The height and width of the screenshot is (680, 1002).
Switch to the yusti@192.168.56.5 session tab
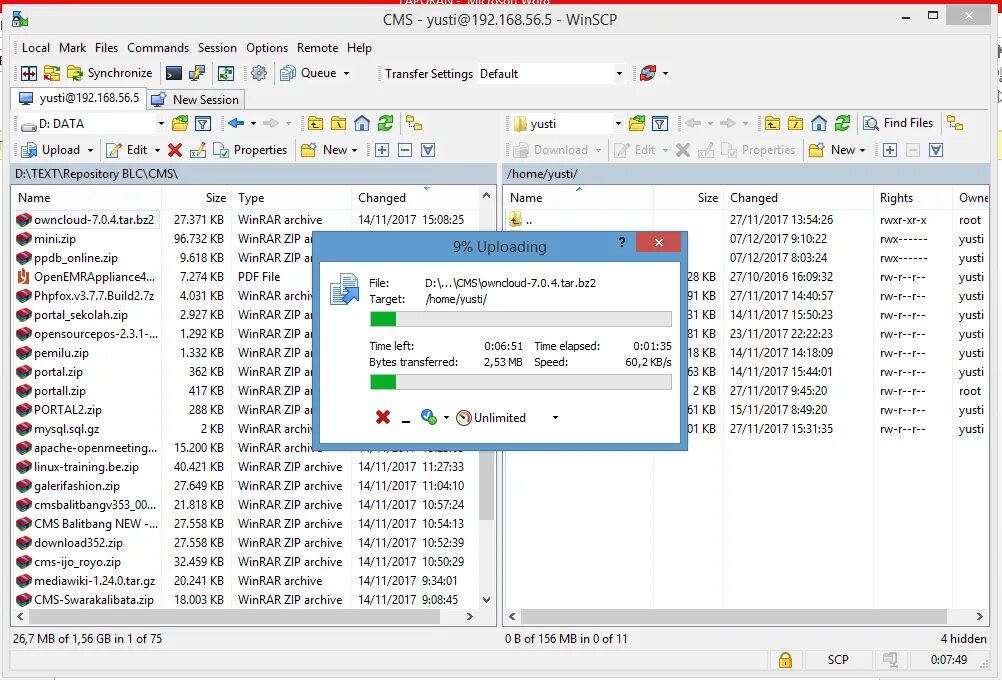point(79,98)
